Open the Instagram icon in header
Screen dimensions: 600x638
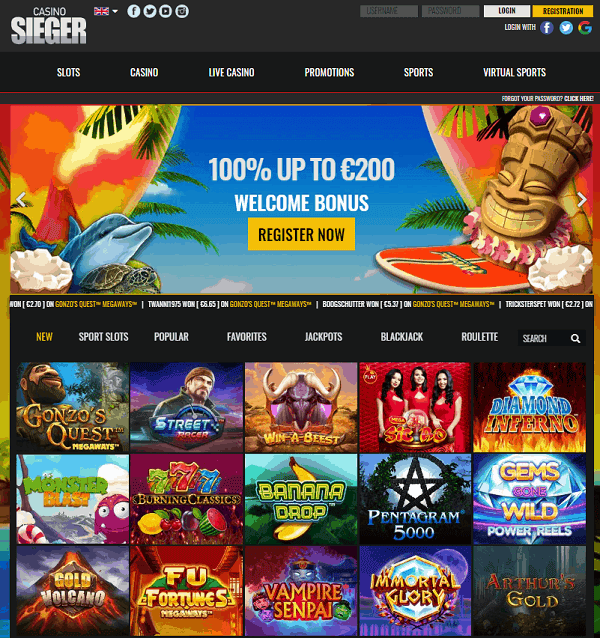pyautogui.click(x=182, y=11)
